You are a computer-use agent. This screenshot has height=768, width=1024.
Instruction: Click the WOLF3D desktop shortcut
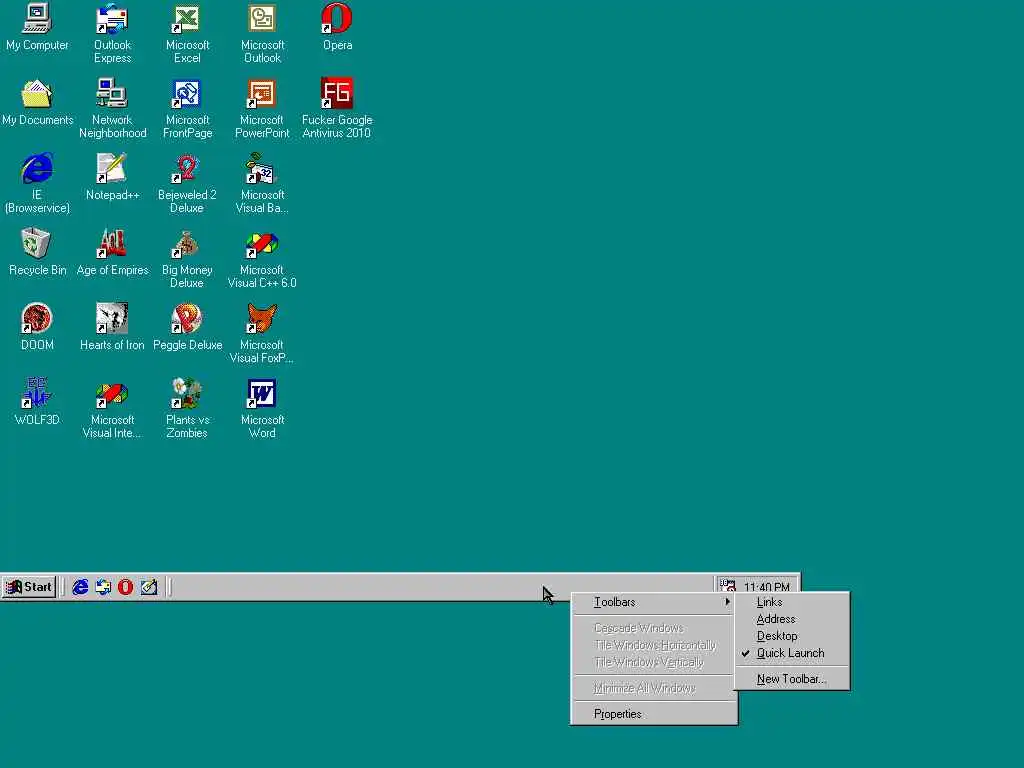coord(37,402)
